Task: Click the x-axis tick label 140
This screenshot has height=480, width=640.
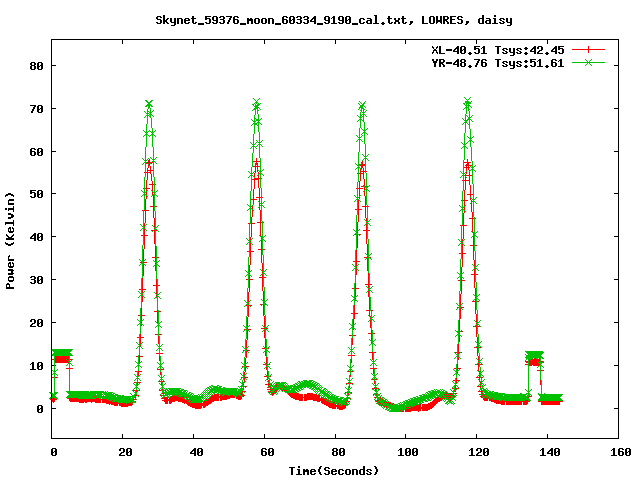Action: tap(550, 452)
